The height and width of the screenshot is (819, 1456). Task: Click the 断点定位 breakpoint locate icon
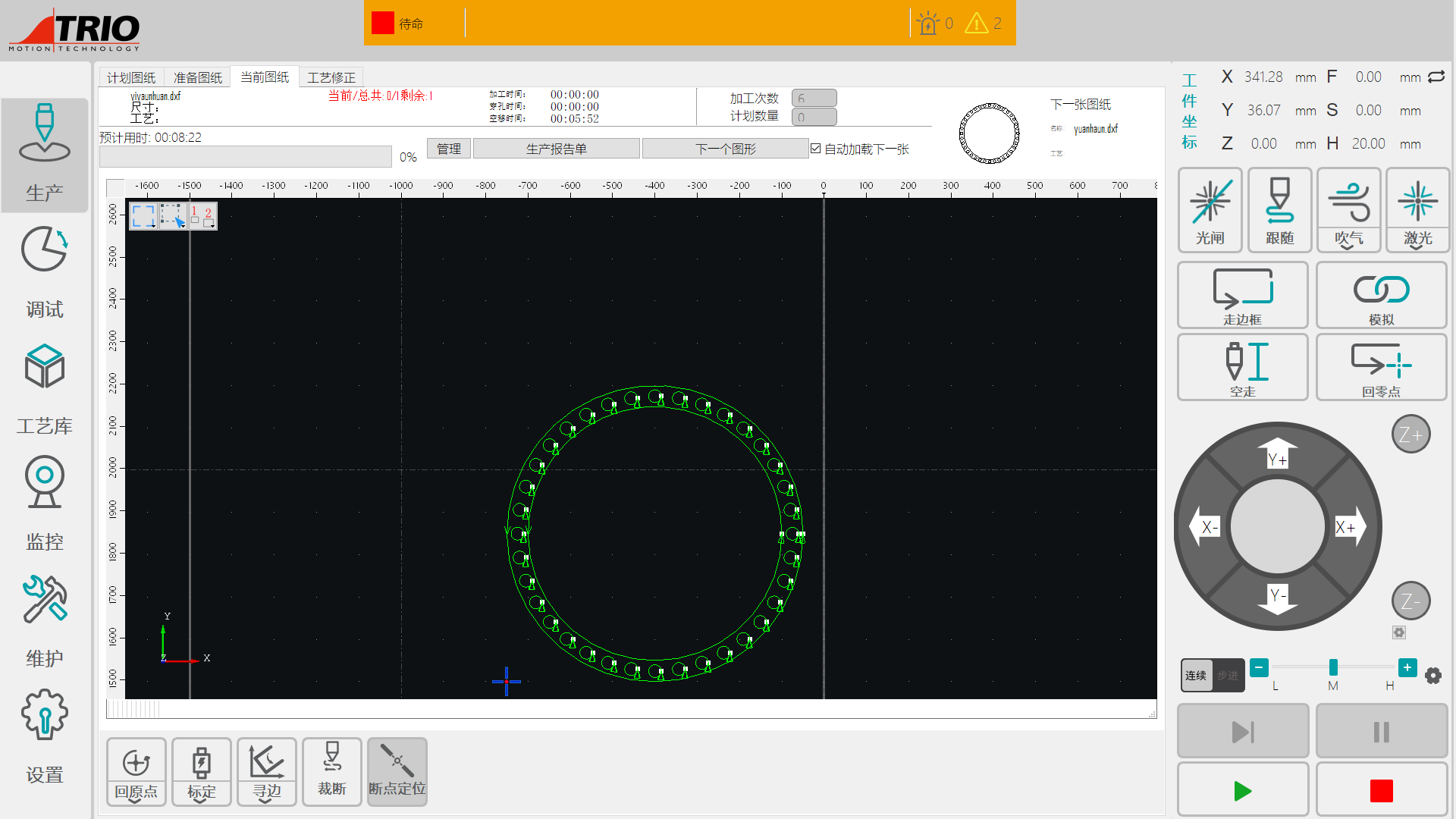(x=397, y=770)
